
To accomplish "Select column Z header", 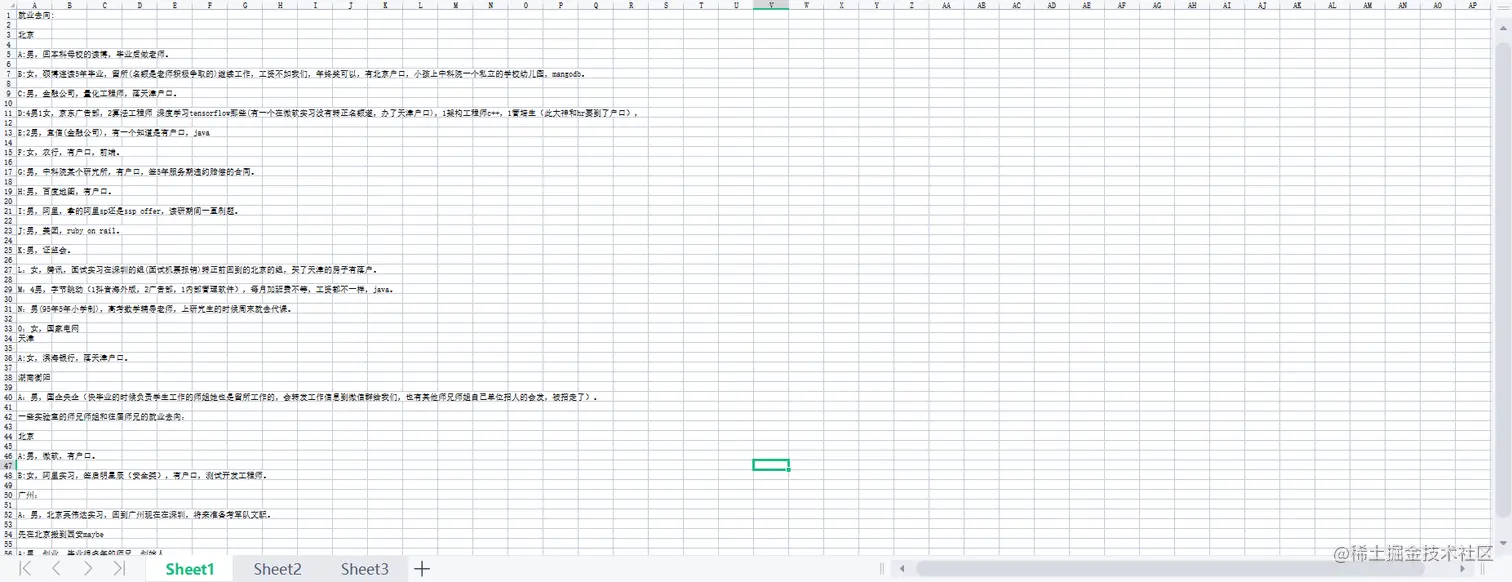I will [x=912, y=5].
